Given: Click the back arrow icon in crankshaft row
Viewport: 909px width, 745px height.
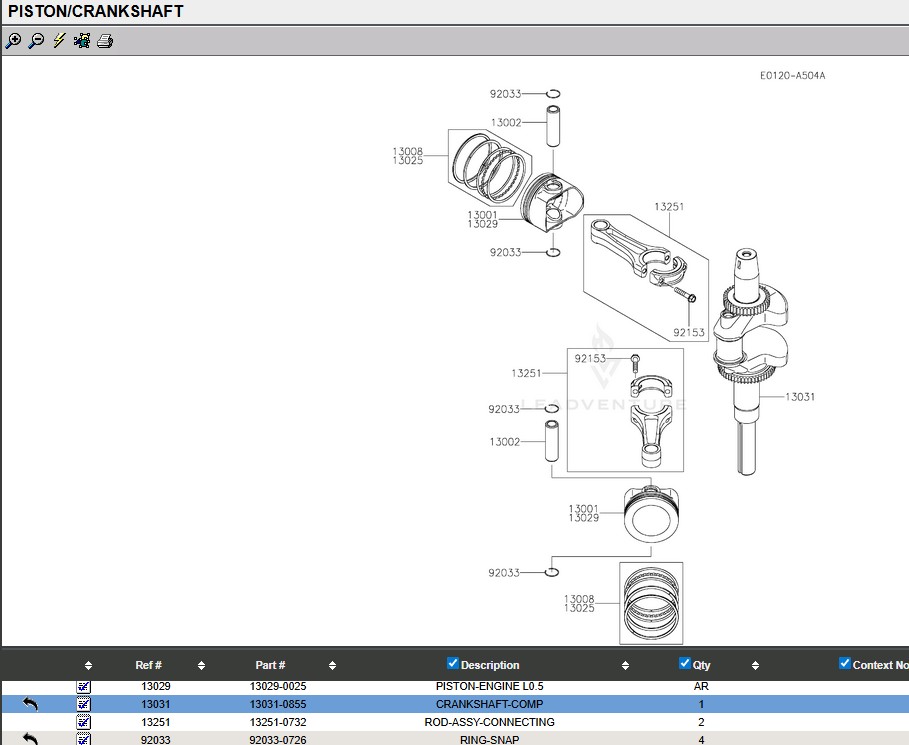Looking at the screenshot, I should 30,704.
